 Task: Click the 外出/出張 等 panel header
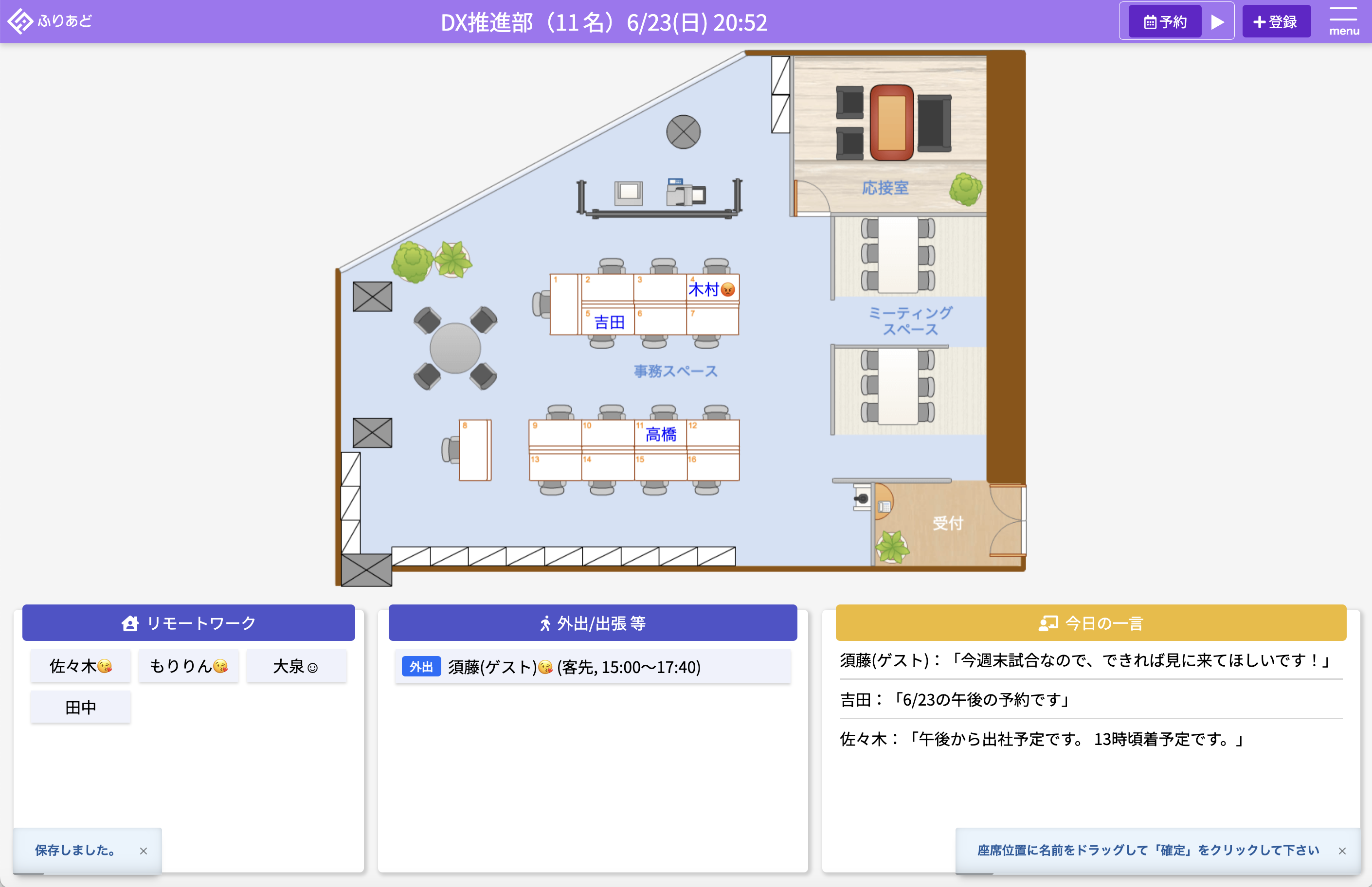click(593, 622)
